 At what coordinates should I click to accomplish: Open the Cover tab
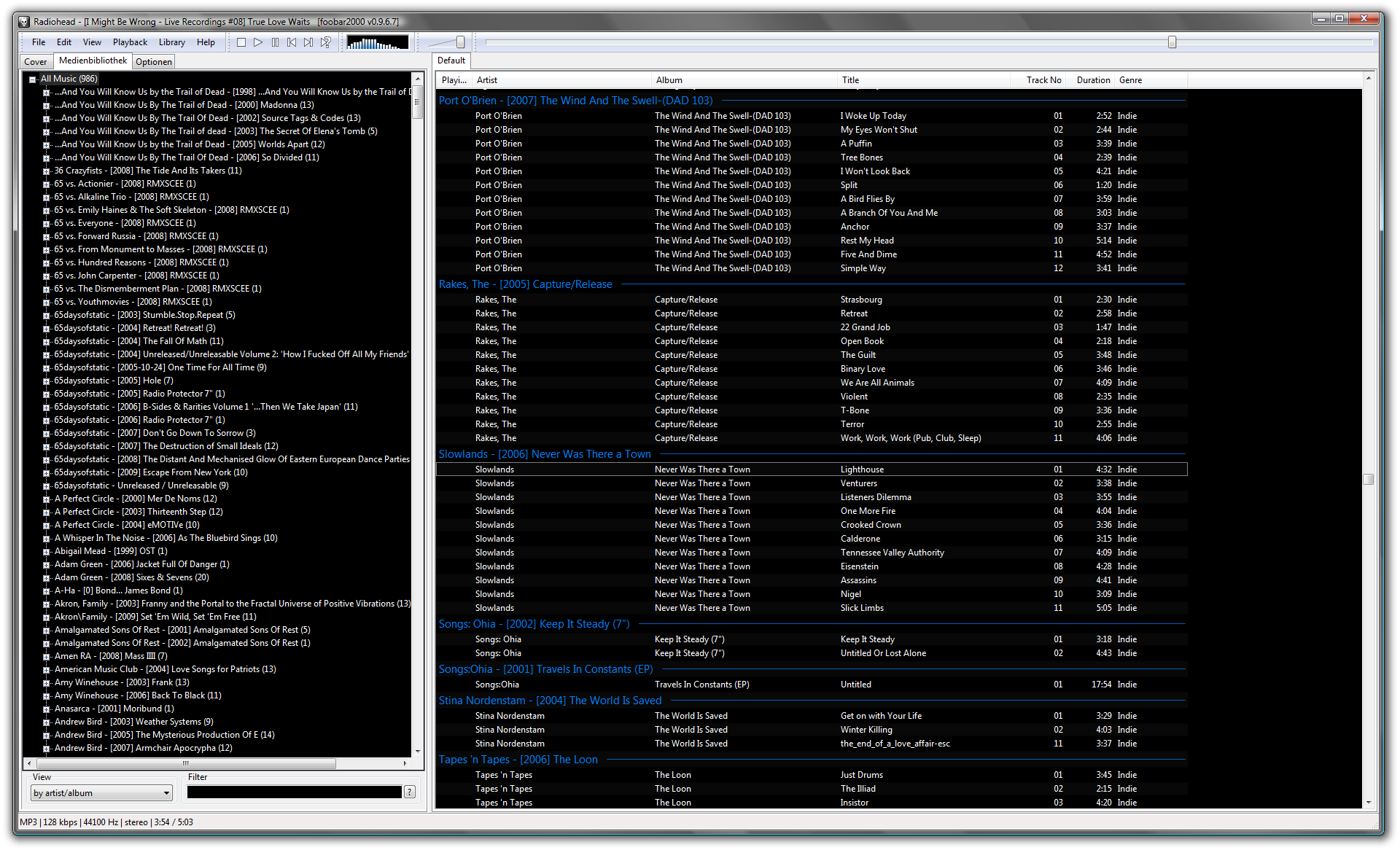click(x=35, y=62)
